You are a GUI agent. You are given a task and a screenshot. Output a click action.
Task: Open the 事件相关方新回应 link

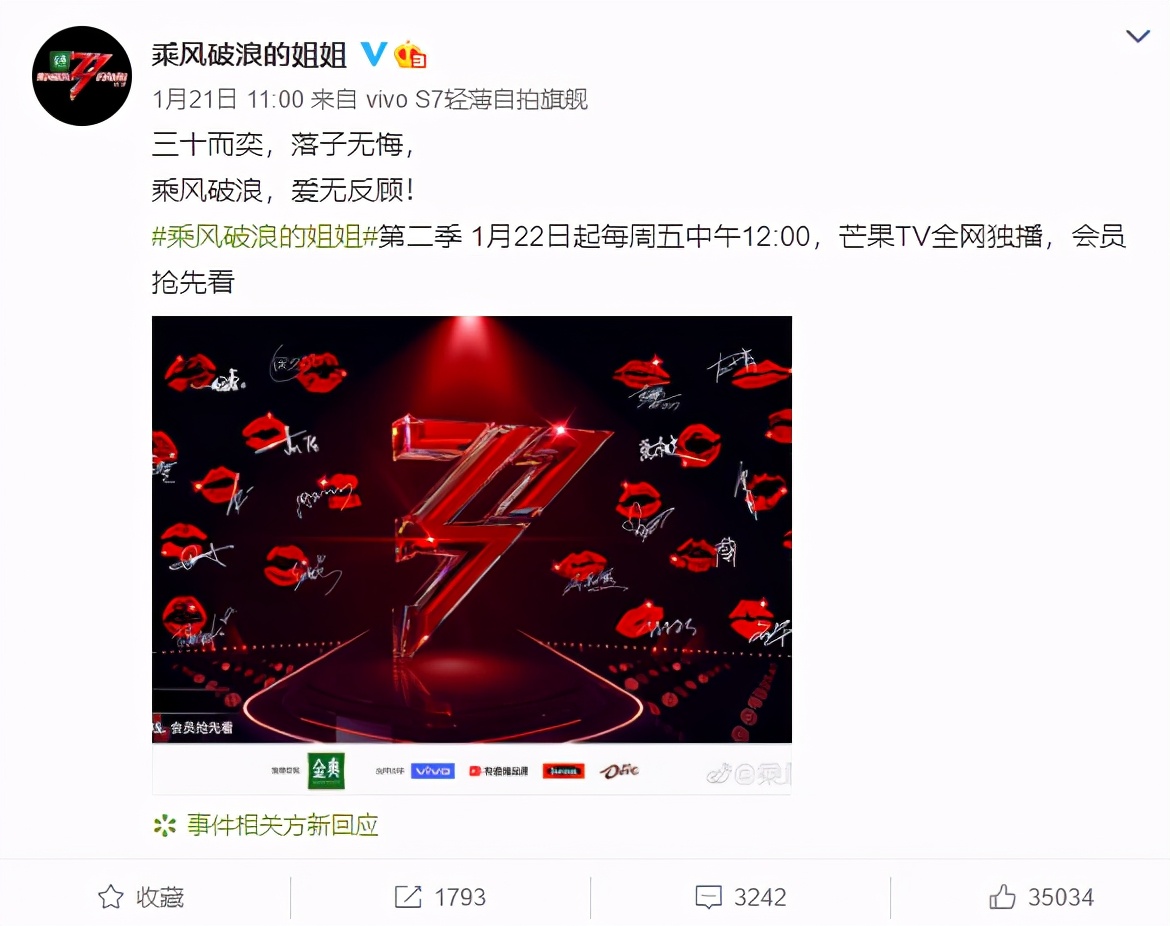click(282, 825)
